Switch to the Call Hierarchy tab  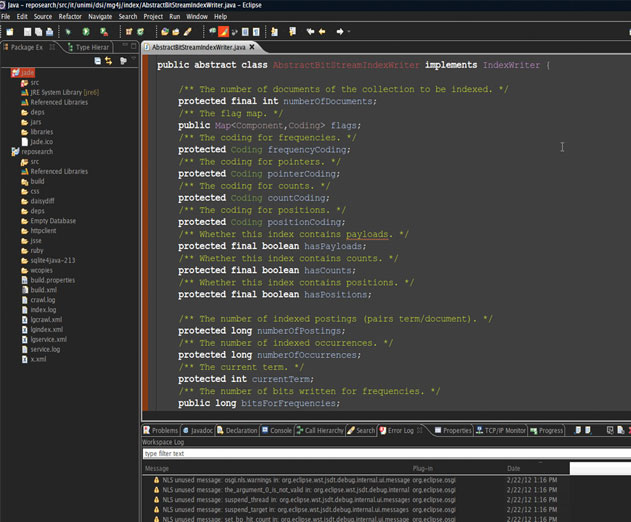[320, 430]
